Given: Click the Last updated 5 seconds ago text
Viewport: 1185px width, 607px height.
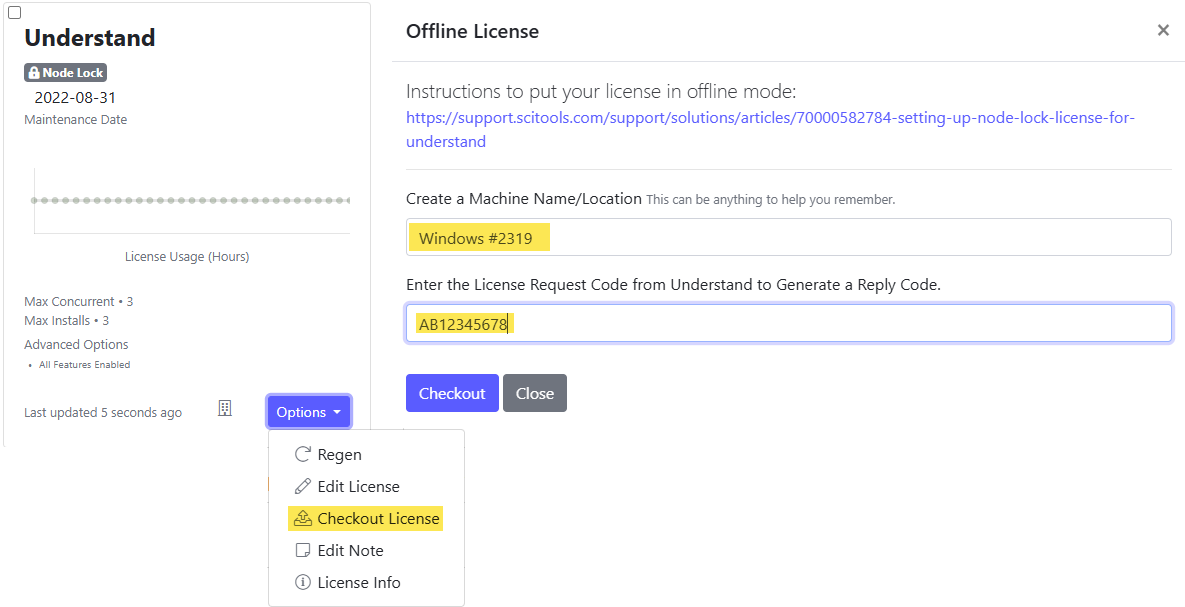Looking at the screenshot, I should [x=103, y=413].
